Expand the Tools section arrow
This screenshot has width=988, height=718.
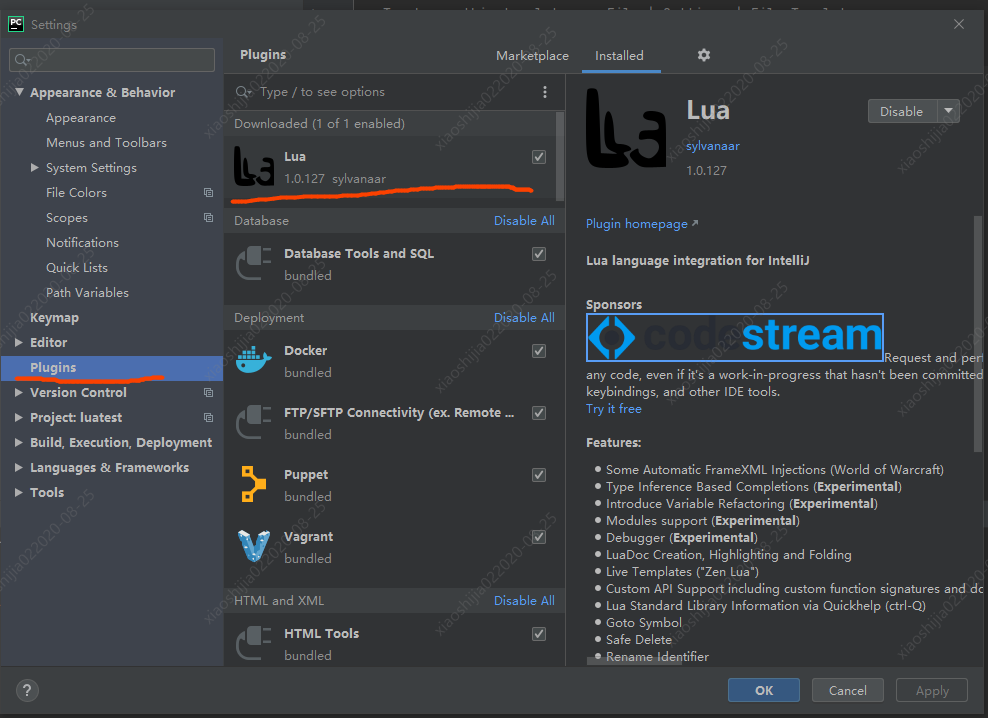pyautogui.click(x=19, y=492)
